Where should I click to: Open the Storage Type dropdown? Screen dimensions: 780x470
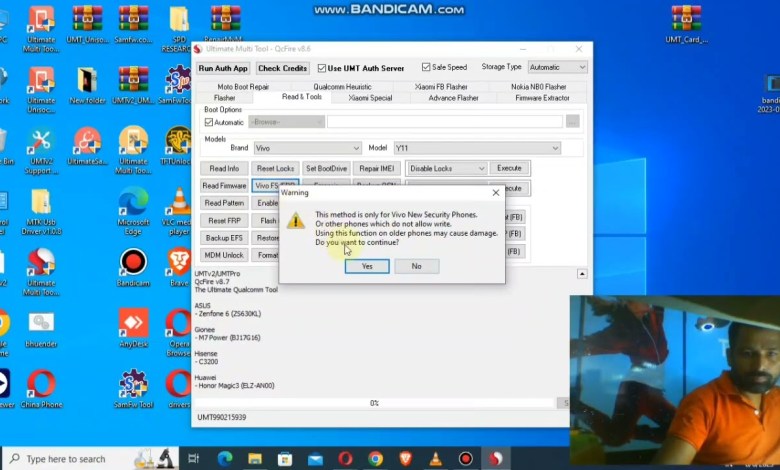[557, 67]
